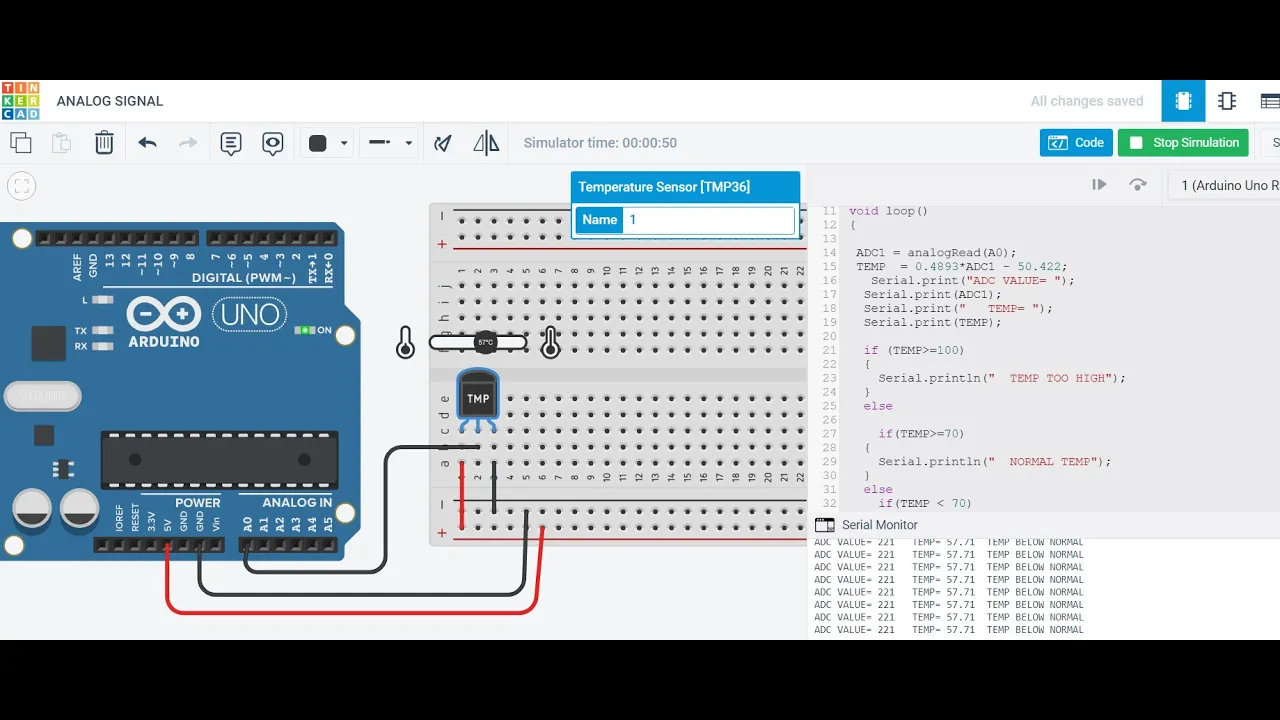Screen dimensions: 1280x720
Task: Click the mirror component icon
Action: [x=486, y=143]
